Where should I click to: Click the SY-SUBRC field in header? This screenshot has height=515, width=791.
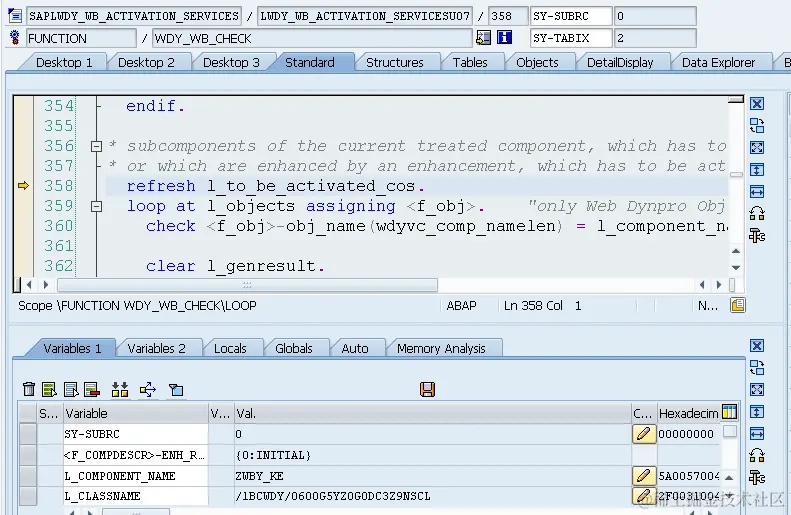(571, 16)
